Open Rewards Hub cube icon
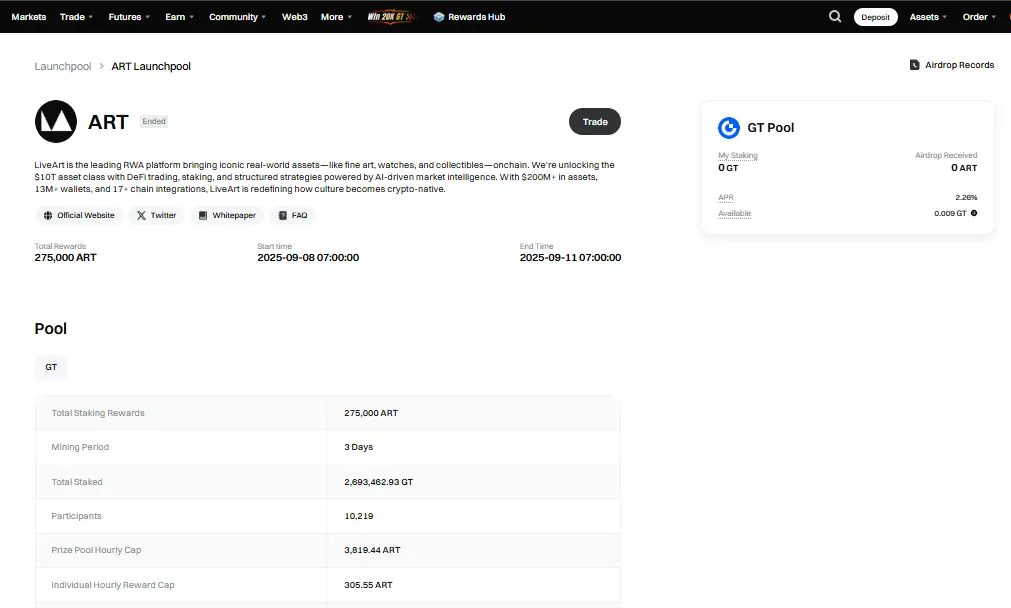This screenshot has width=1011, height=608. coord(438,17)
